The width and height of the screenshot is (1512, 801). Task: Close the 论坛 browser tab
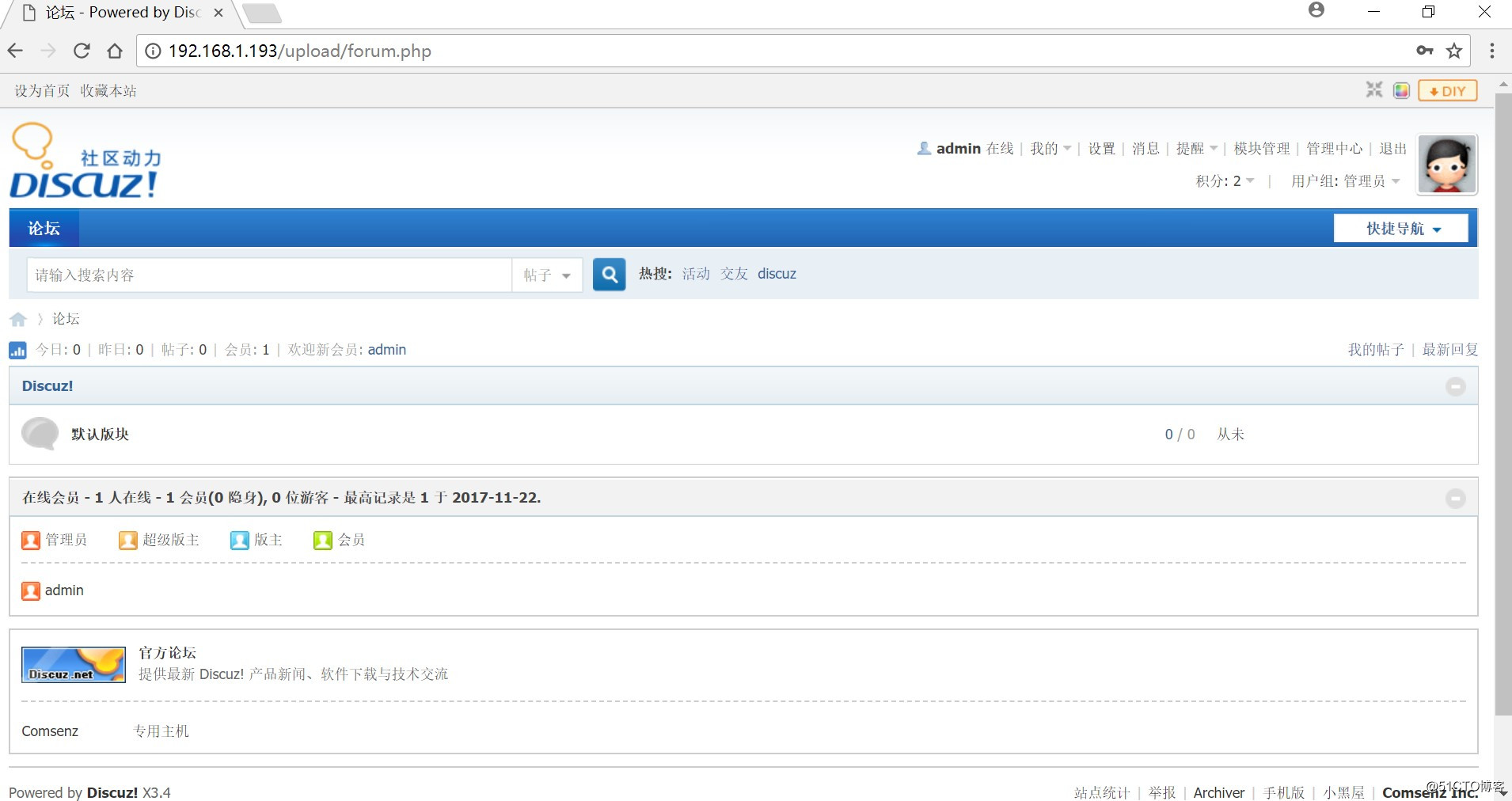[218, 13]
